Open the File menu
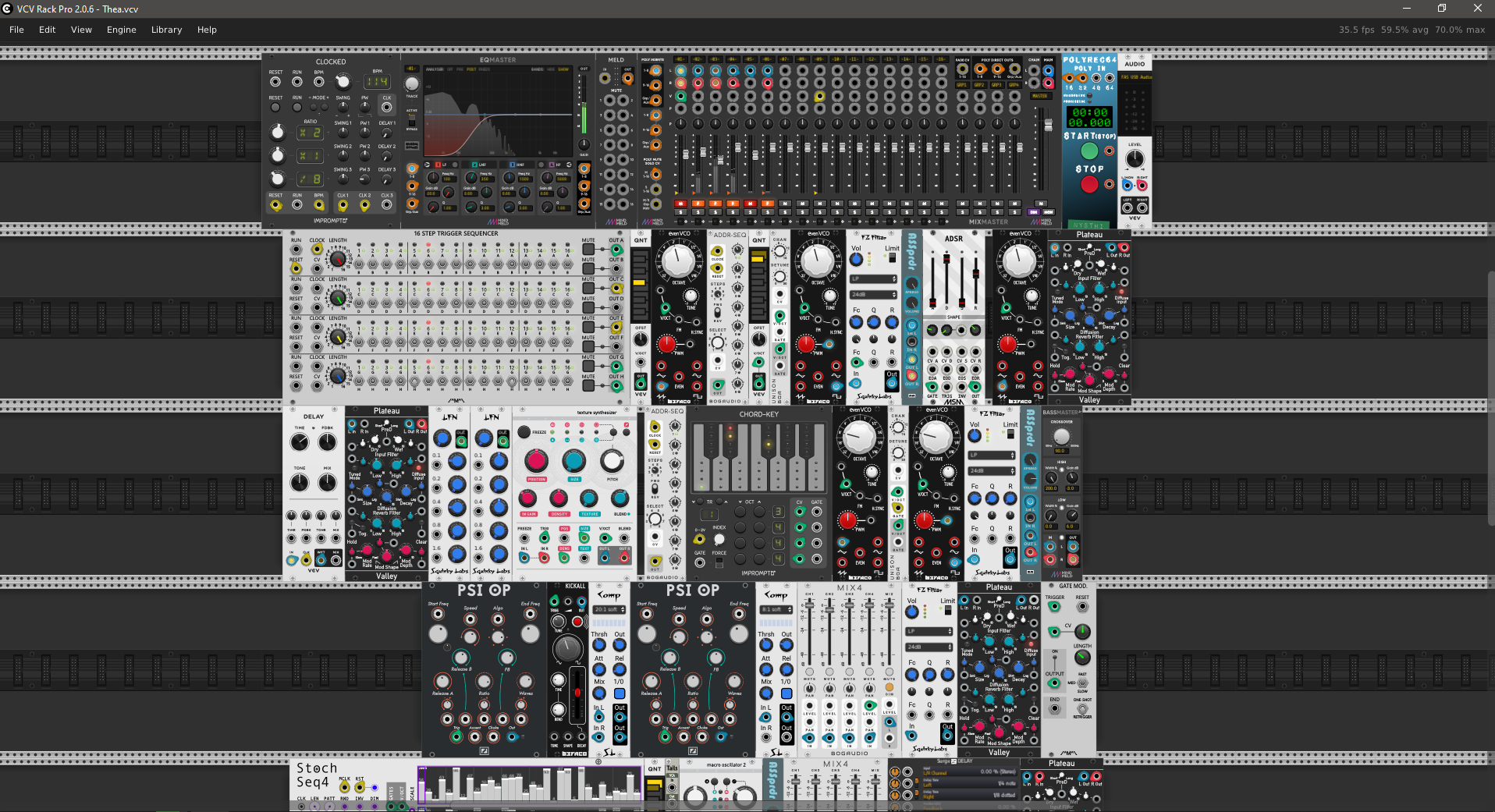The image size is (1495, 812). click(16, 30)
